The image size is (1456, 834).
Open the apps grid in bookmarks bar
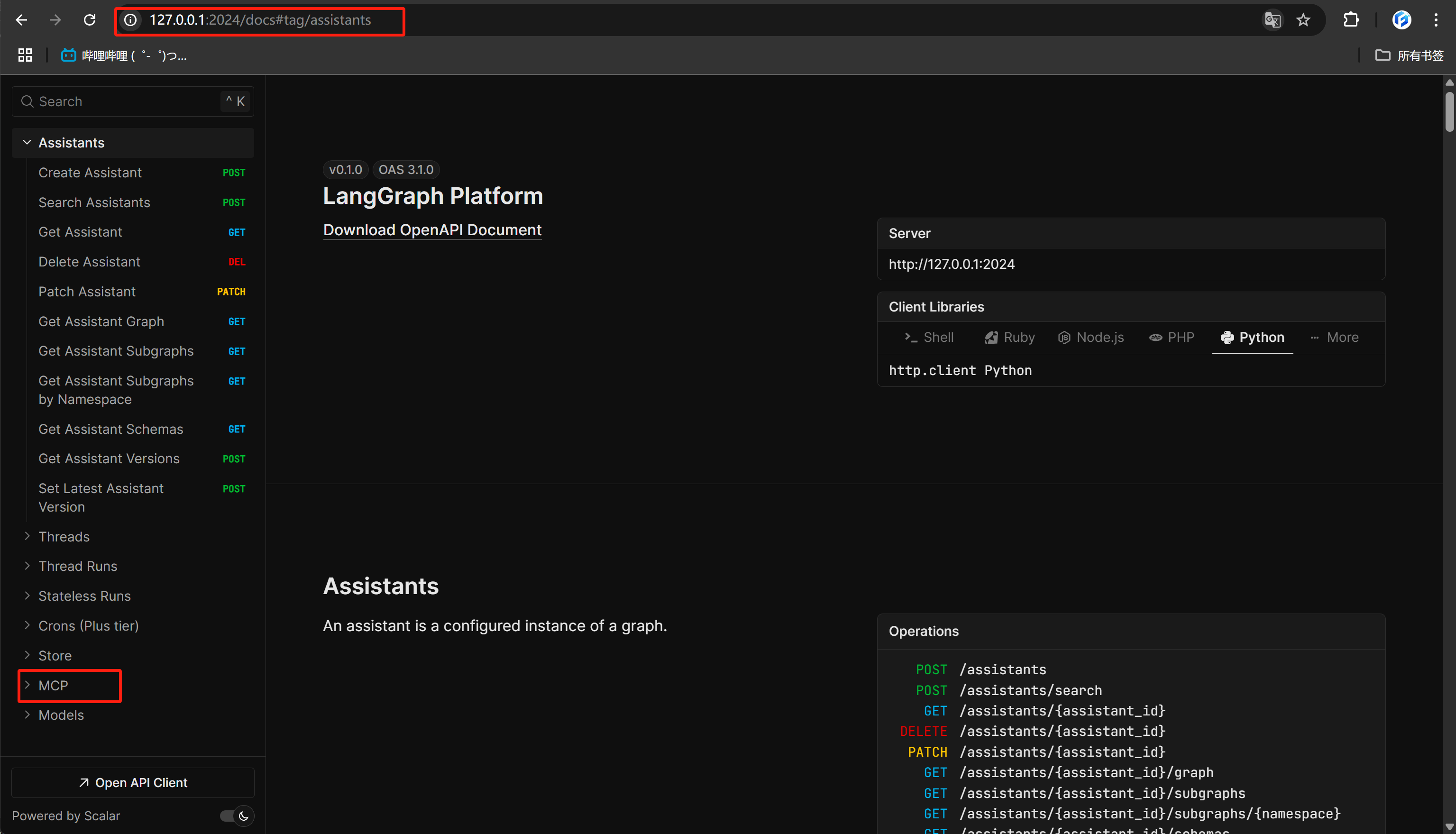pyautogui.click(x=25, y=55)
